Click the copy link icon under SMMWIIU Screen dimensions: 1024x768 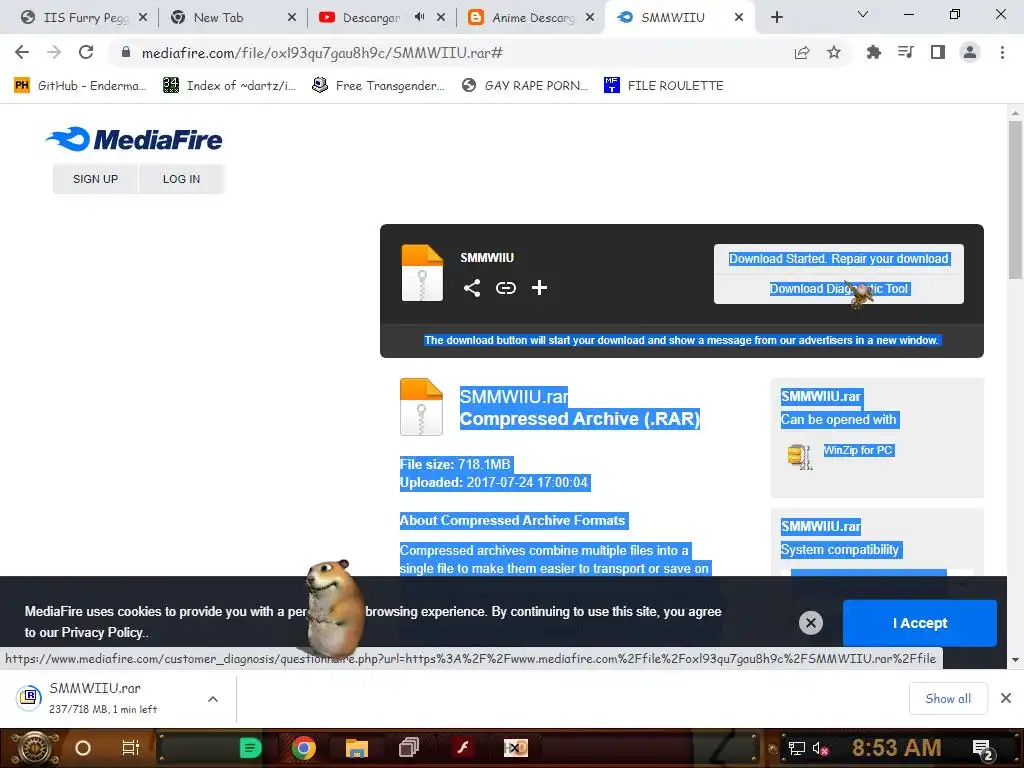pos(505,288)
